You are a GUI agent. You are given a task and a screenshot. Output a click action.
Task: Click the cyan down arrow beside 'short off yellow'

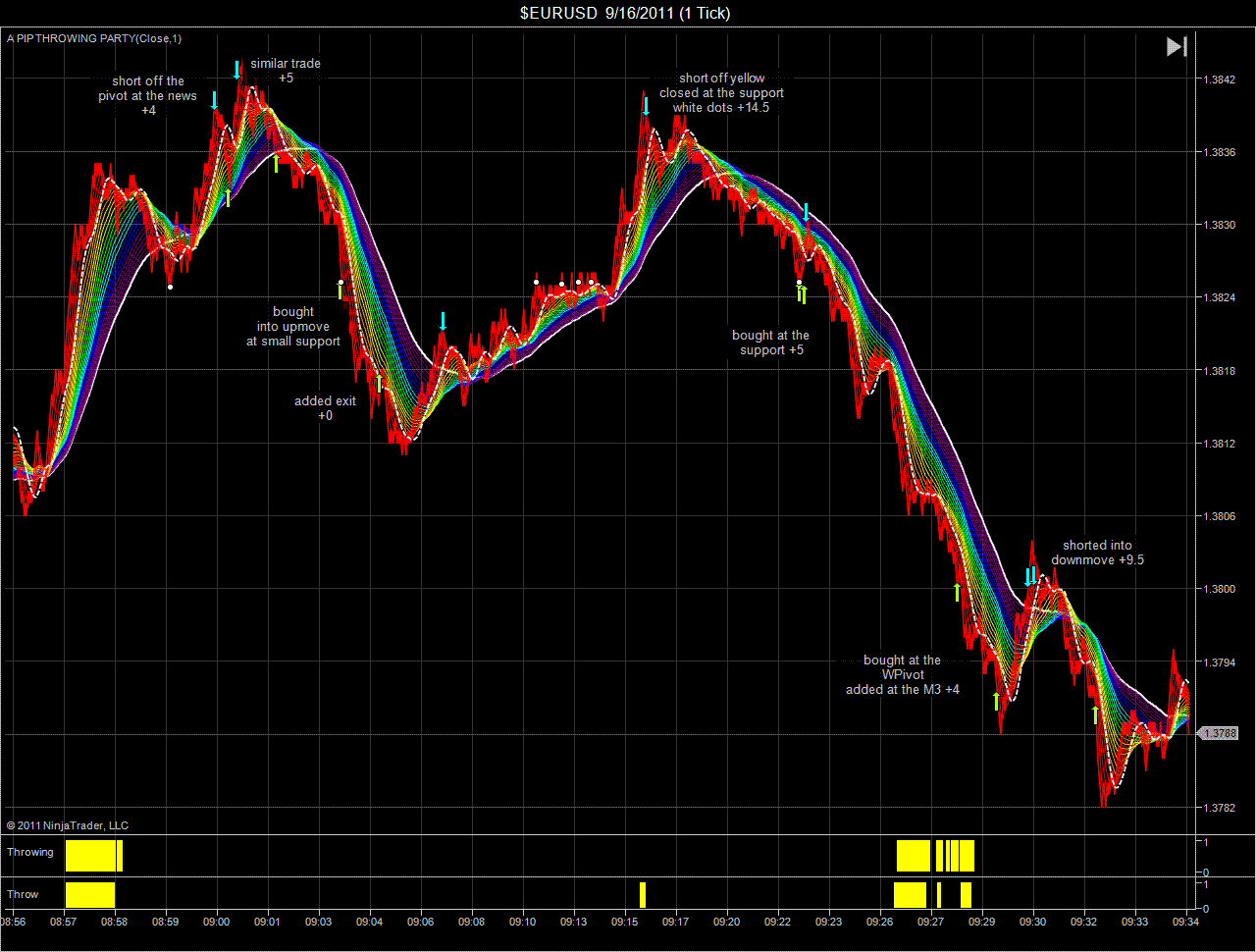tap(646, 106)
